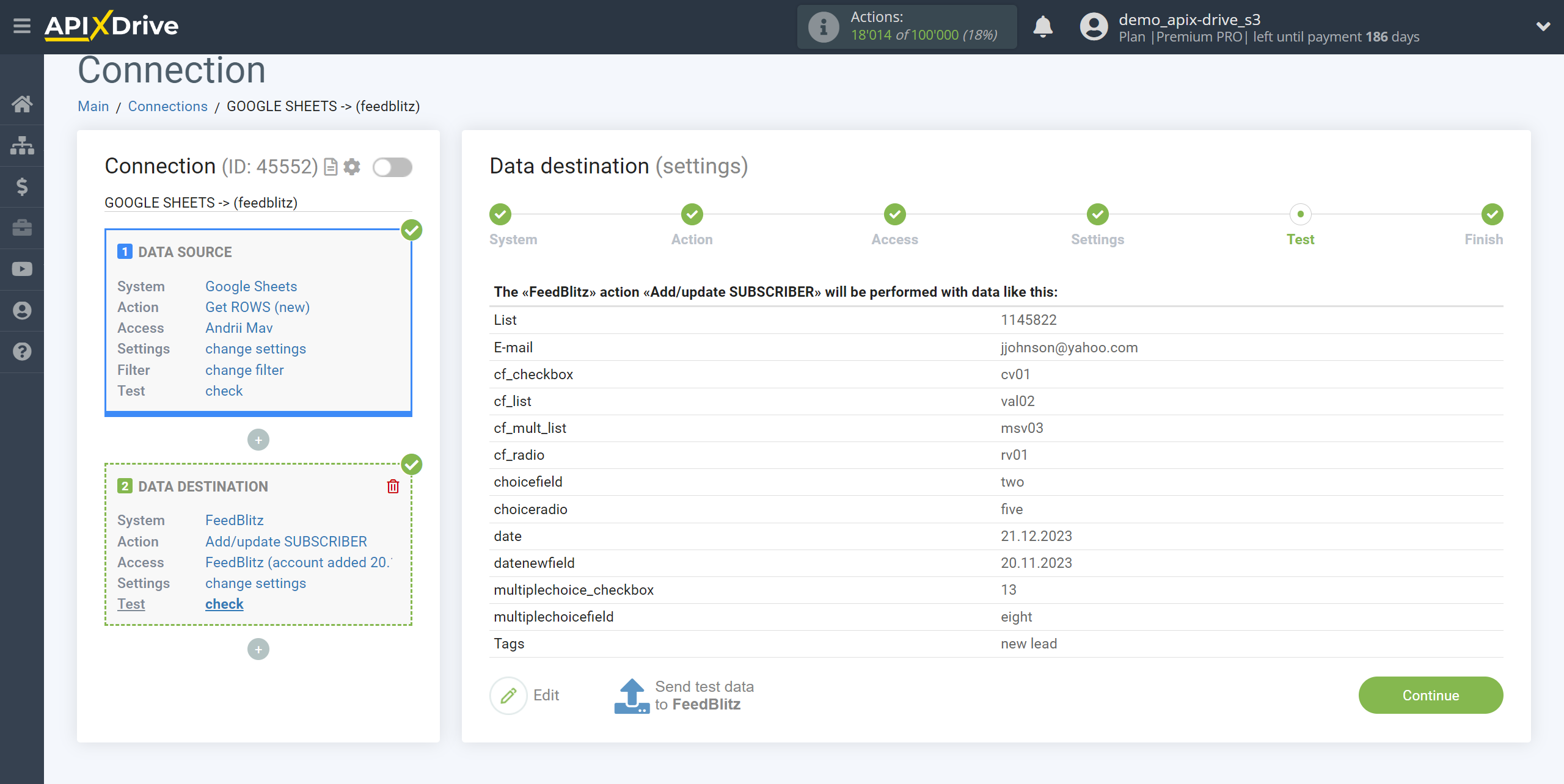1564x784 pixels.
Task: Click the DATA DESTINATION header
Action: (203, 487)
